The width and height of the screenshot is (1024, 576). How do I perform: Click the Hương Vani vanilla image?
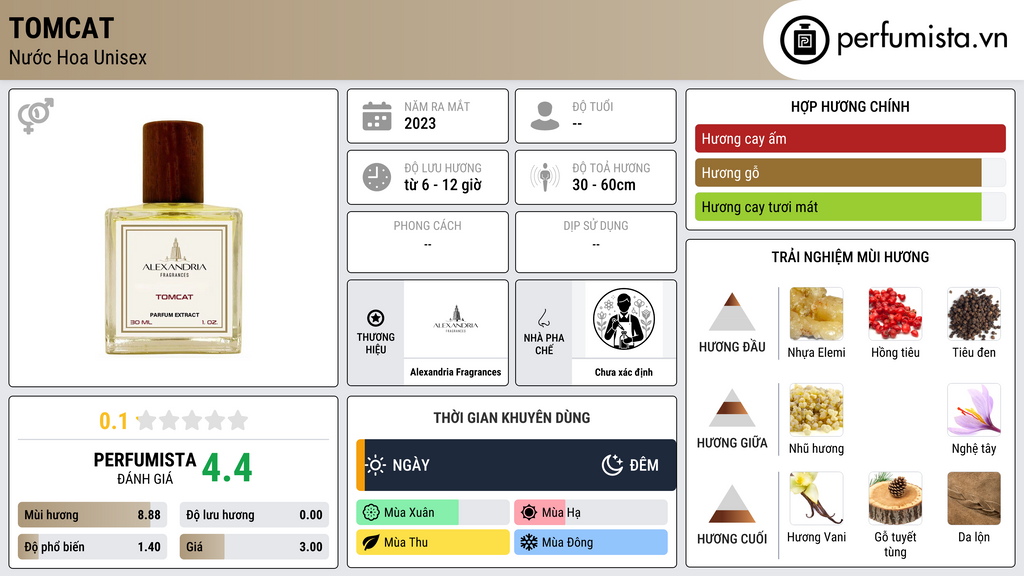pyautogui.click(x=816, y=498)
